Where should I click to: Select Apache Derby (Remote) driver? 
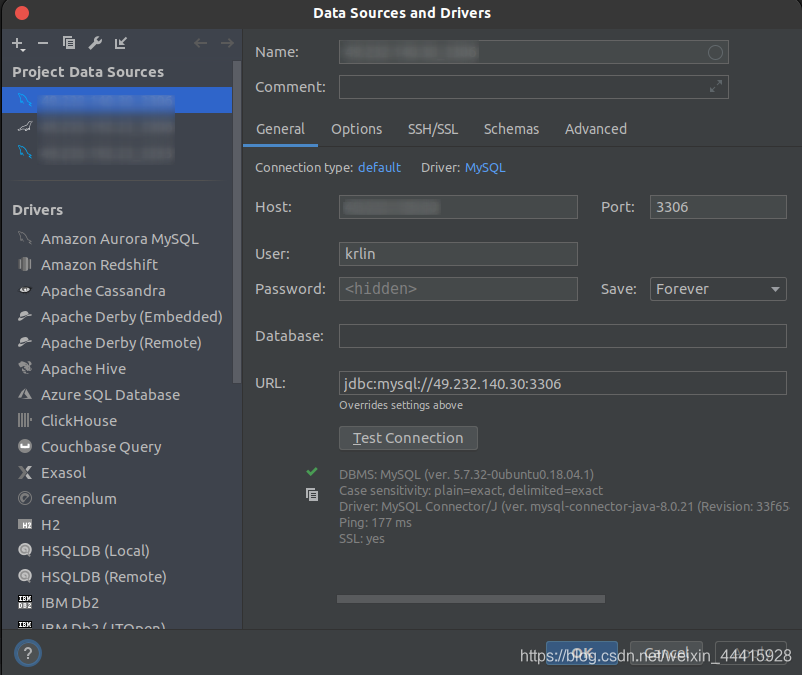point(121,343)
